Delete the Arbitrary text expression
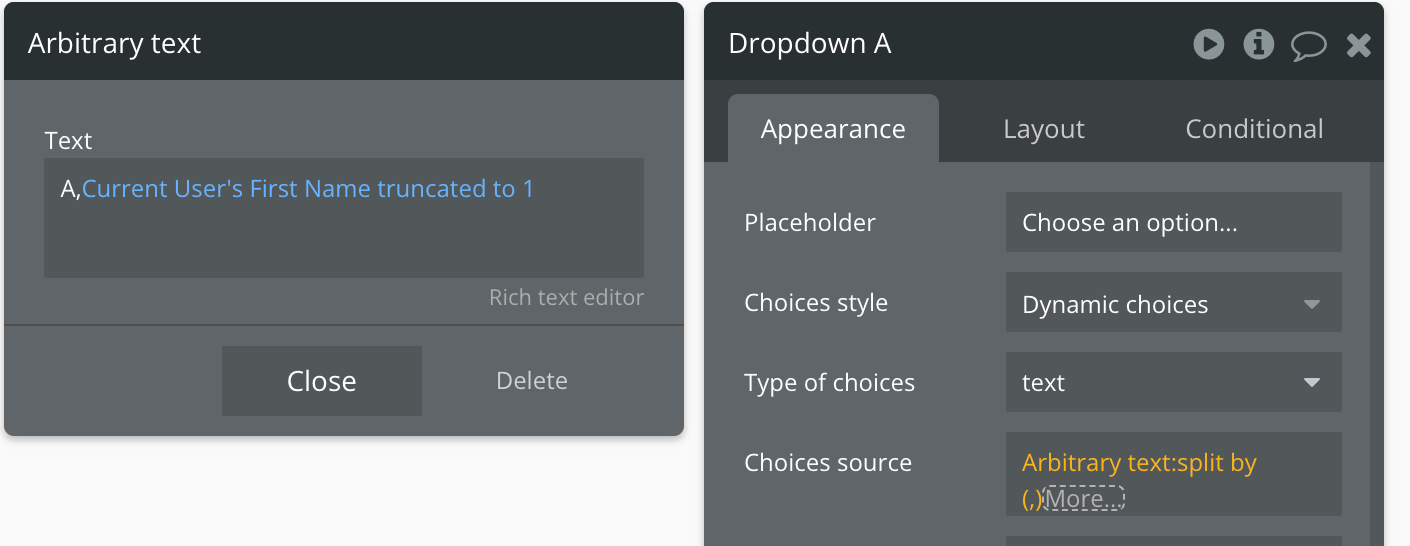1410x546 pixels. click(x=531, y=381)
